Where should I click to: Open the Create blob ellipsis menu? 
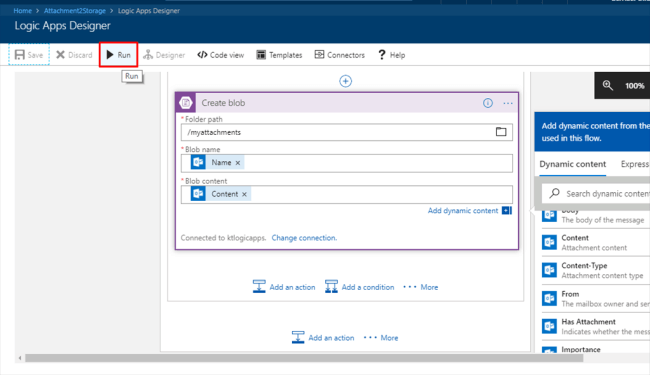[x=508, y=103]
